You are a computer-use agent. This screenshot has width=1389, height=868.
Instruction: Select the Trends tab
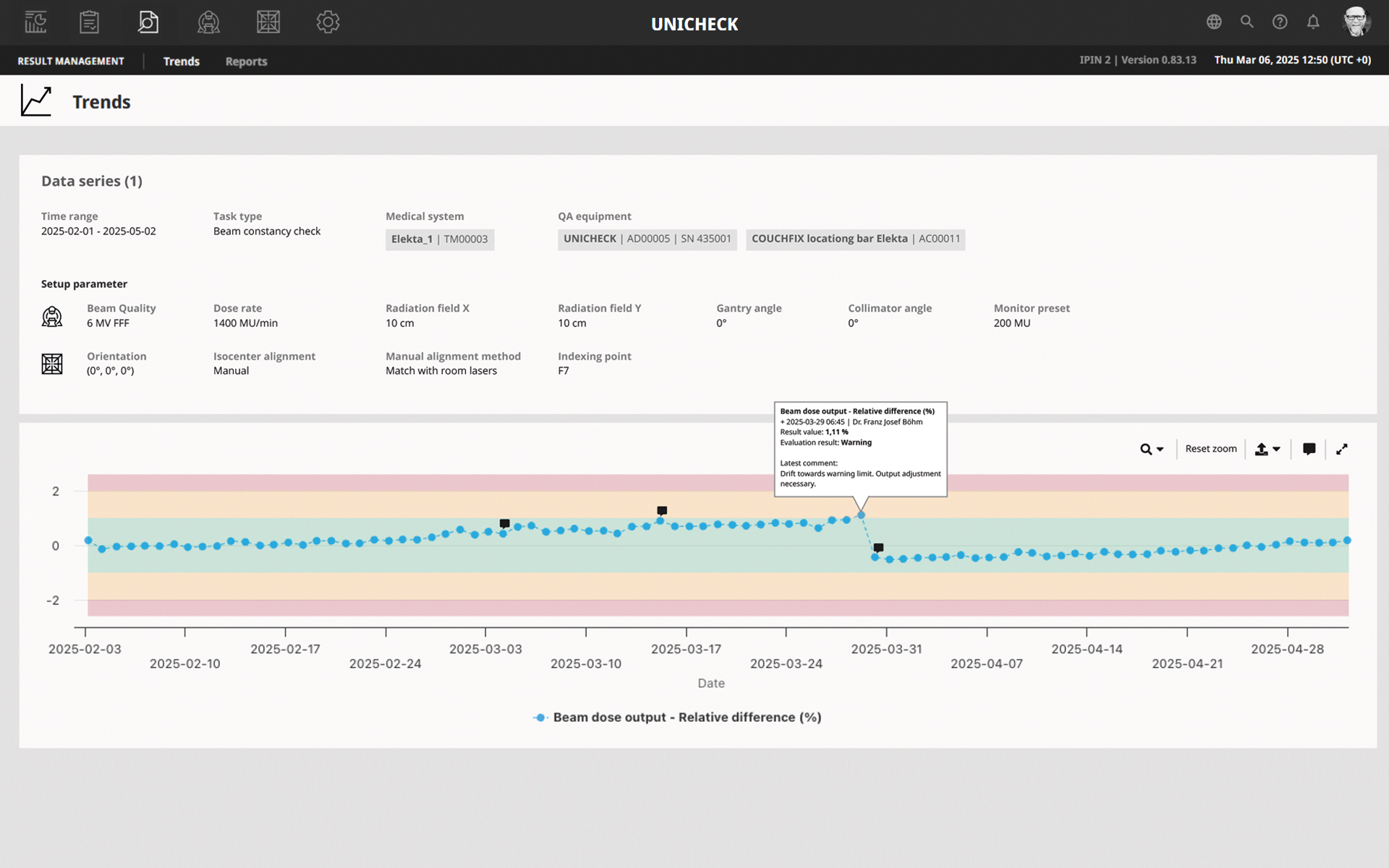click(181, 61)
